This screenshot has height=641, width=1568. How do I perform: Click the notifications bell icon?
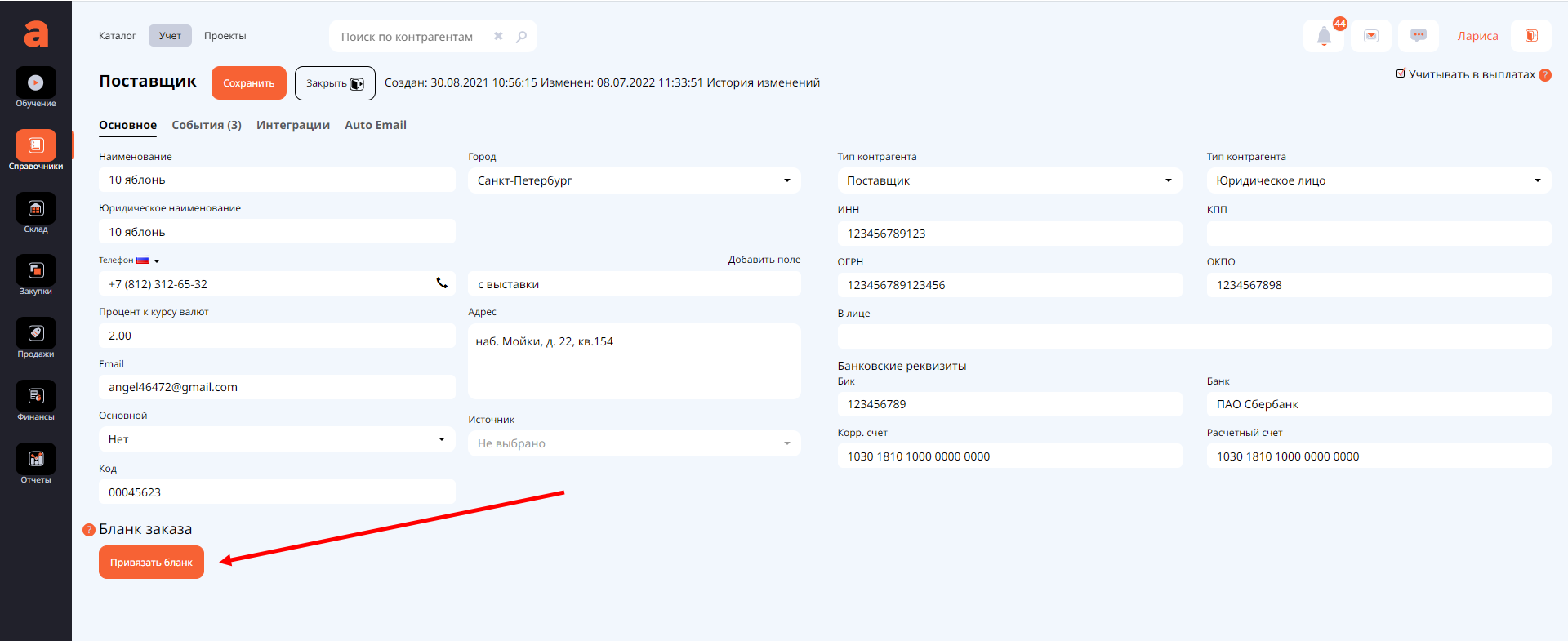coord(1324,37)
